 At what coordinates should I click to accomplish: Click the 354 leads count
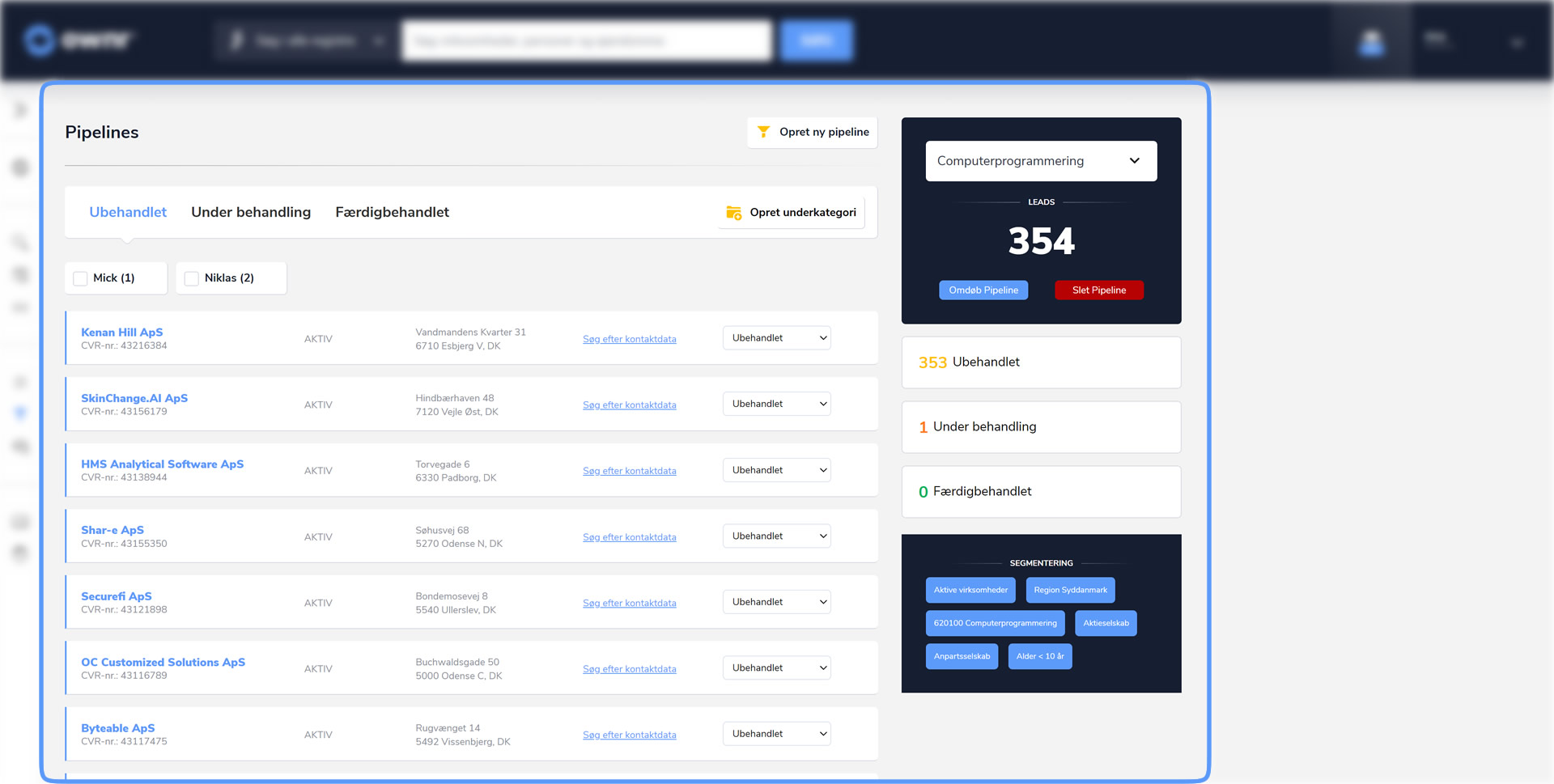1042,241
